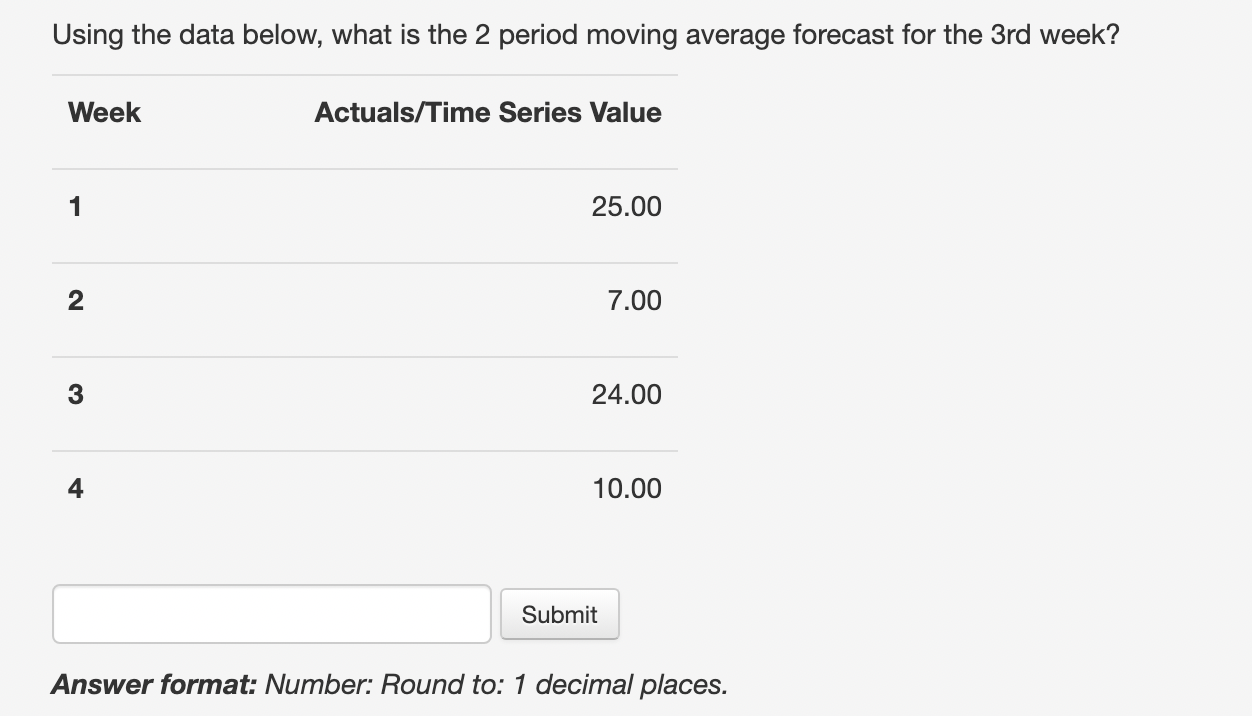Click the row for Week 4

click(x=365, y=488)
